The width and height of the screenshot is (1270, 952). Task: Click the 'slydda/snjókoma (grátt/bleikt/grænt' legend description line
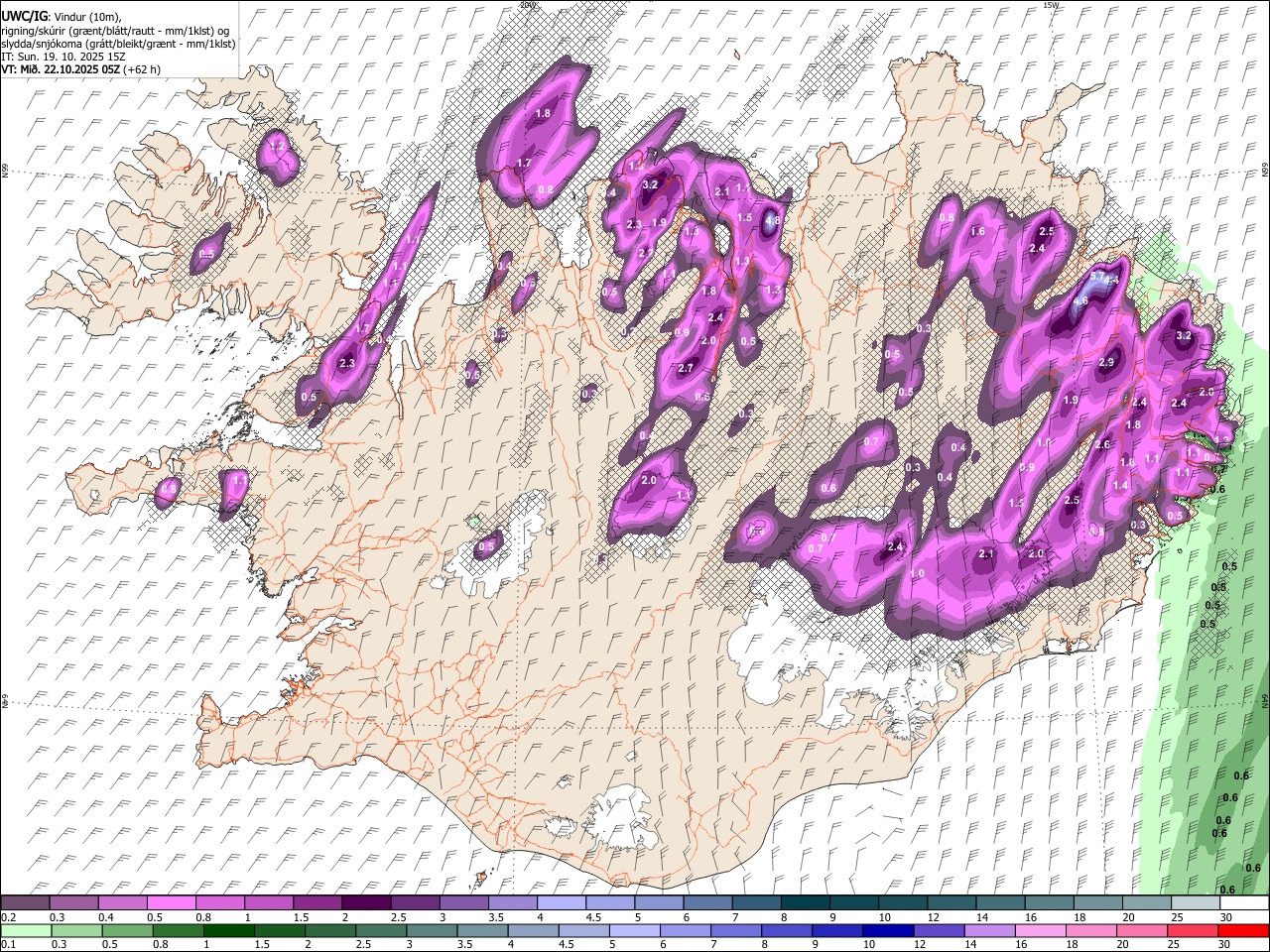coord(118,44)
